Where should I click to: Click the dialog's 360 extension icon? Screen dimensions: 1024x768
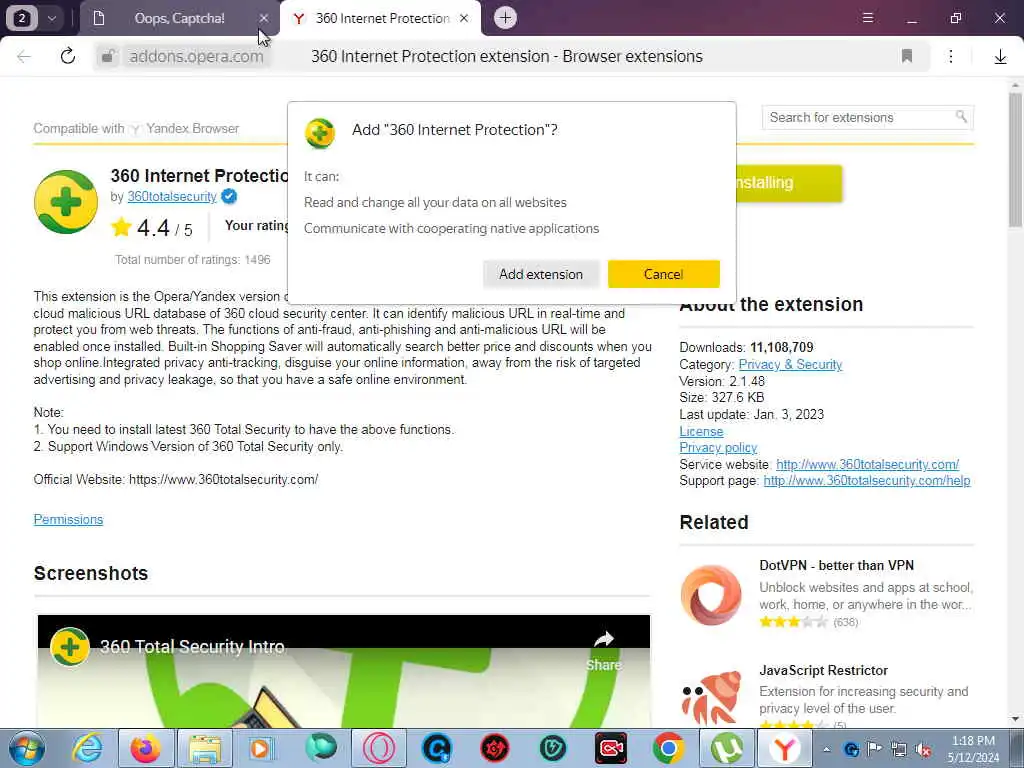[320, 133]
